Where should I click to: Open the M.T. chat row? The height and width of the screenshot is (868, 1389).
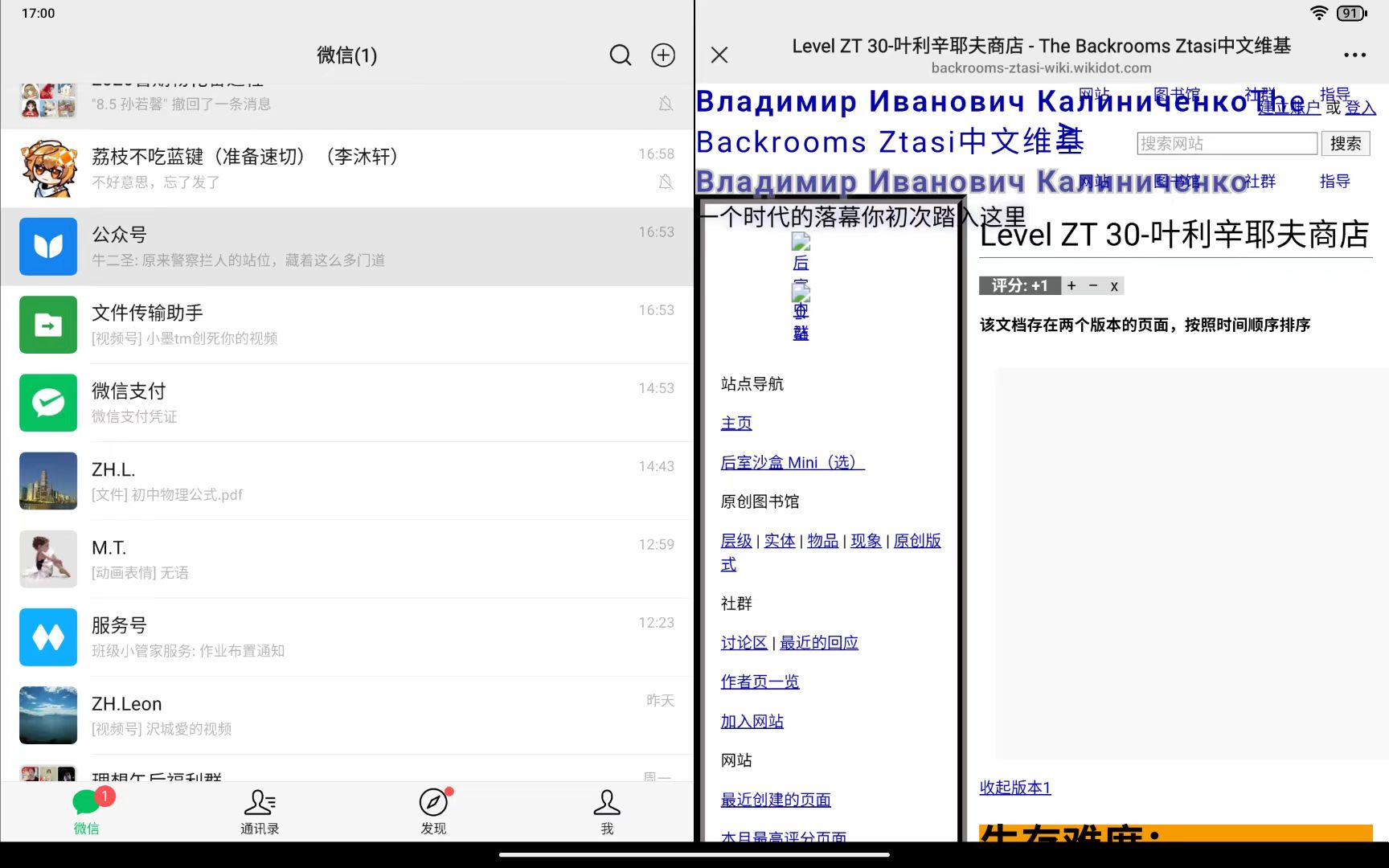pos(347,559)
